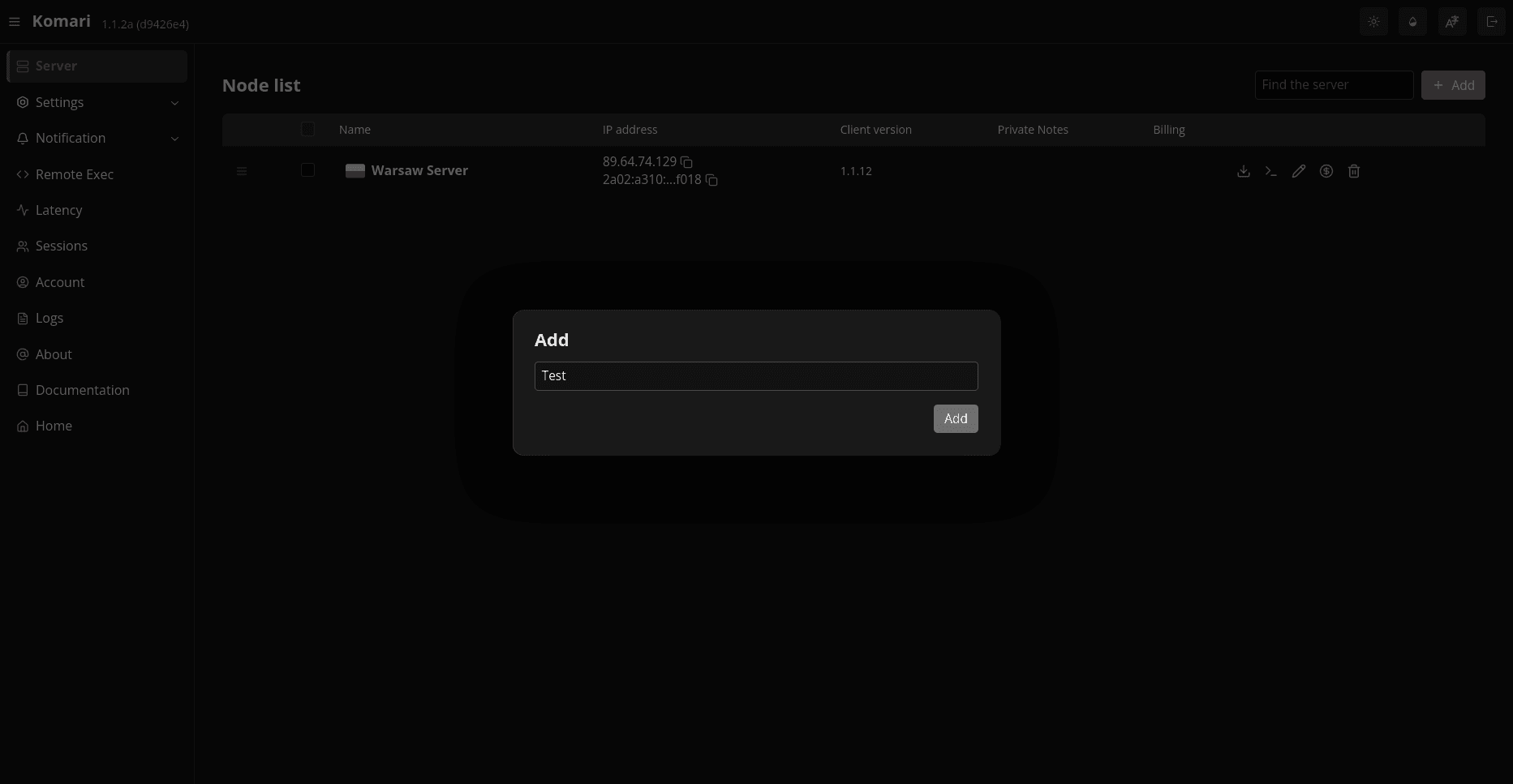Tick the select-all checkbox in table header

(307, 129)
